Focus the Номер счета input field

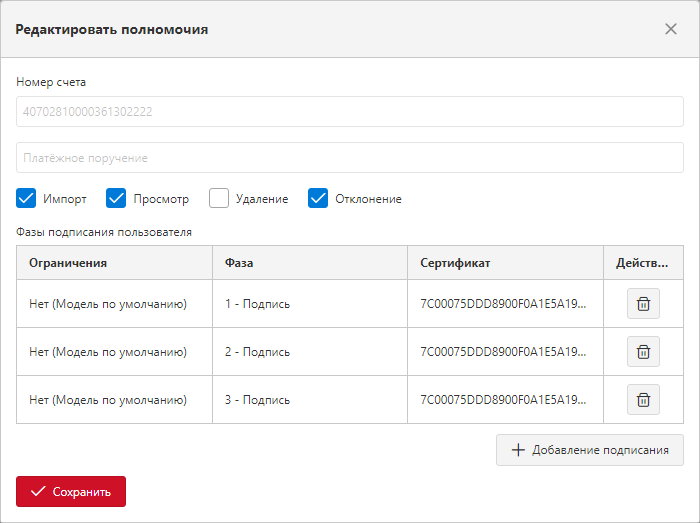click(x=350, y=112)
